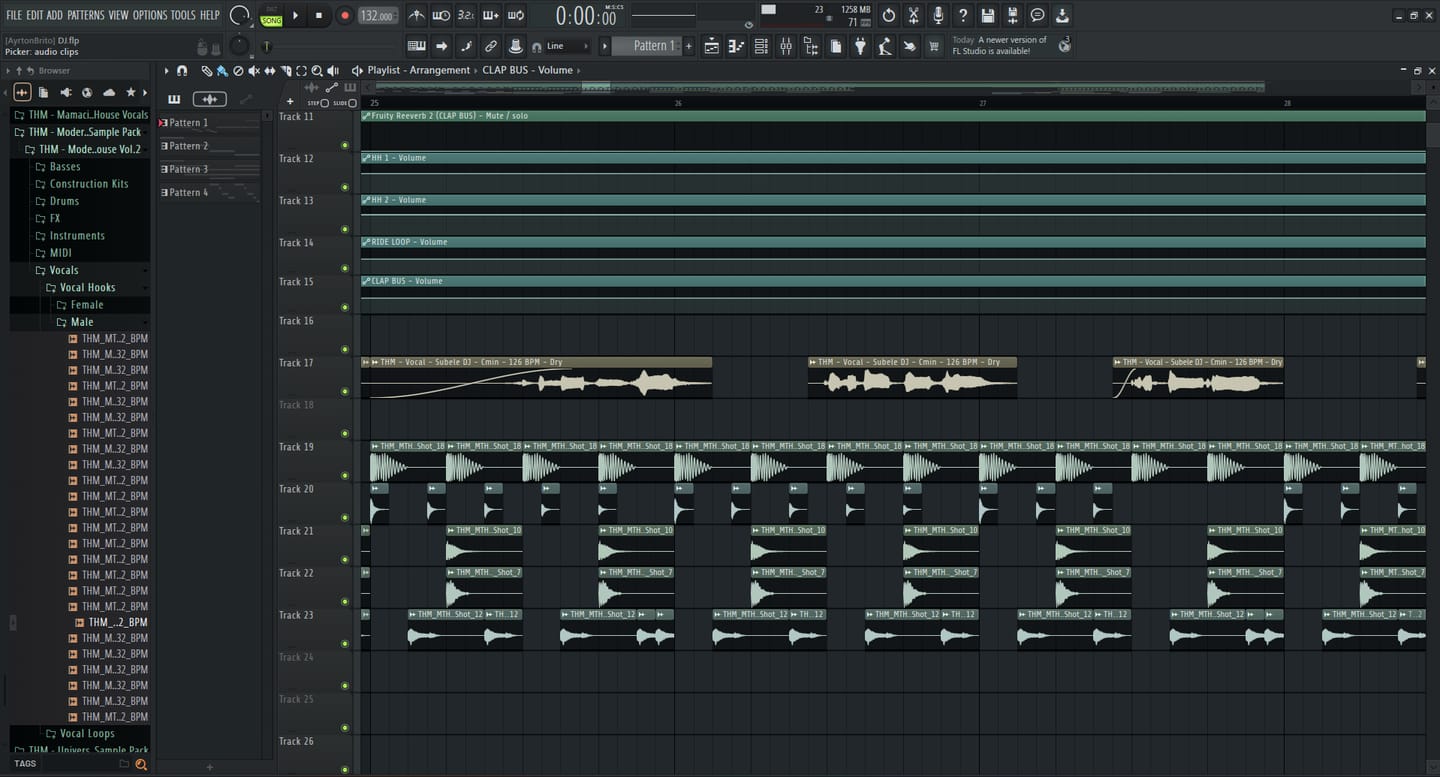1440x777 pixels.
Task: Click the record button
Action: click(344, 16)
